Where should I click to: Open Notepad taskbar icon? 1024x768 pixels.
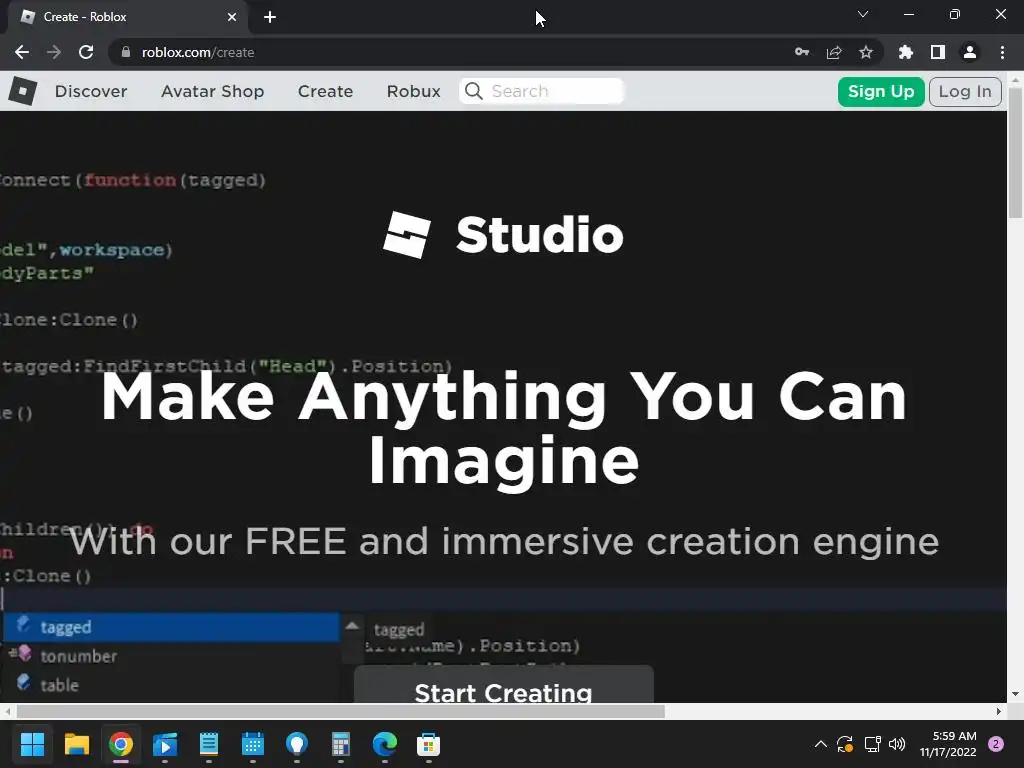tap(209, 744)
